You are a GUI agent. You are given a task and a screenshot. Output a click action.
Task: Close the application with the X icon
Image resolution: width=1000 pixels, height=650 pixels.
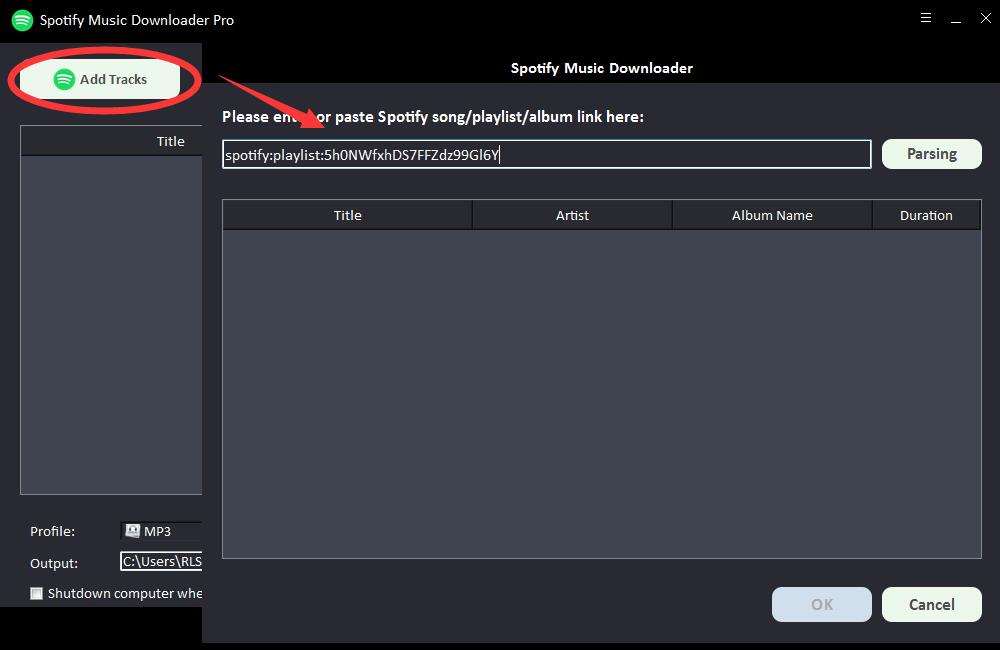click(x=985, y=19)
